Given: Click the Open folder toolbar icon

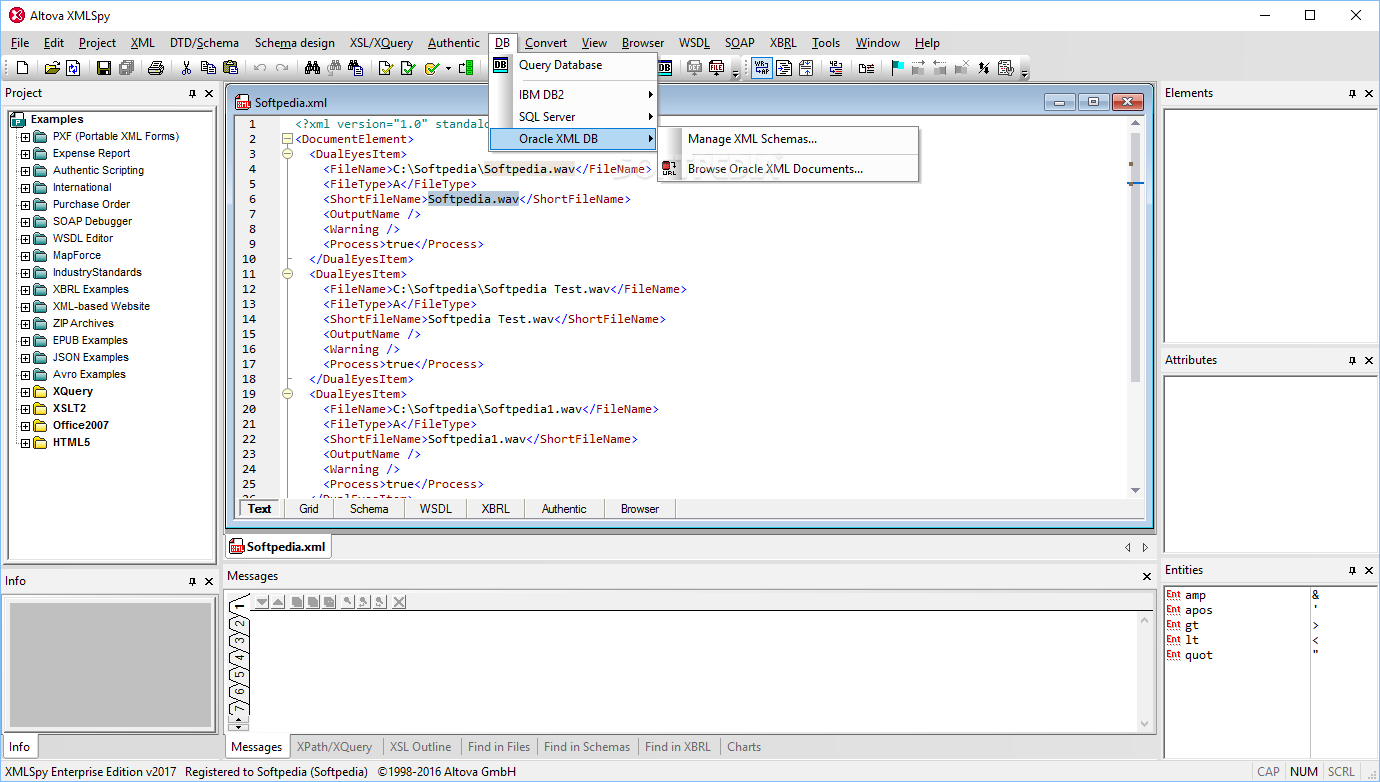Looking at the screenshot, I should [52, 68].
